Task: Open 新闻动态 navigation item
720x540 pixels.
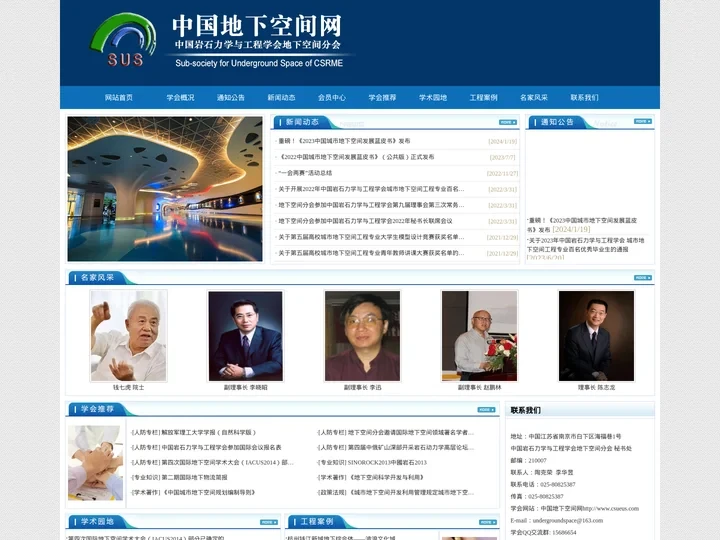Action: [281, 98]
